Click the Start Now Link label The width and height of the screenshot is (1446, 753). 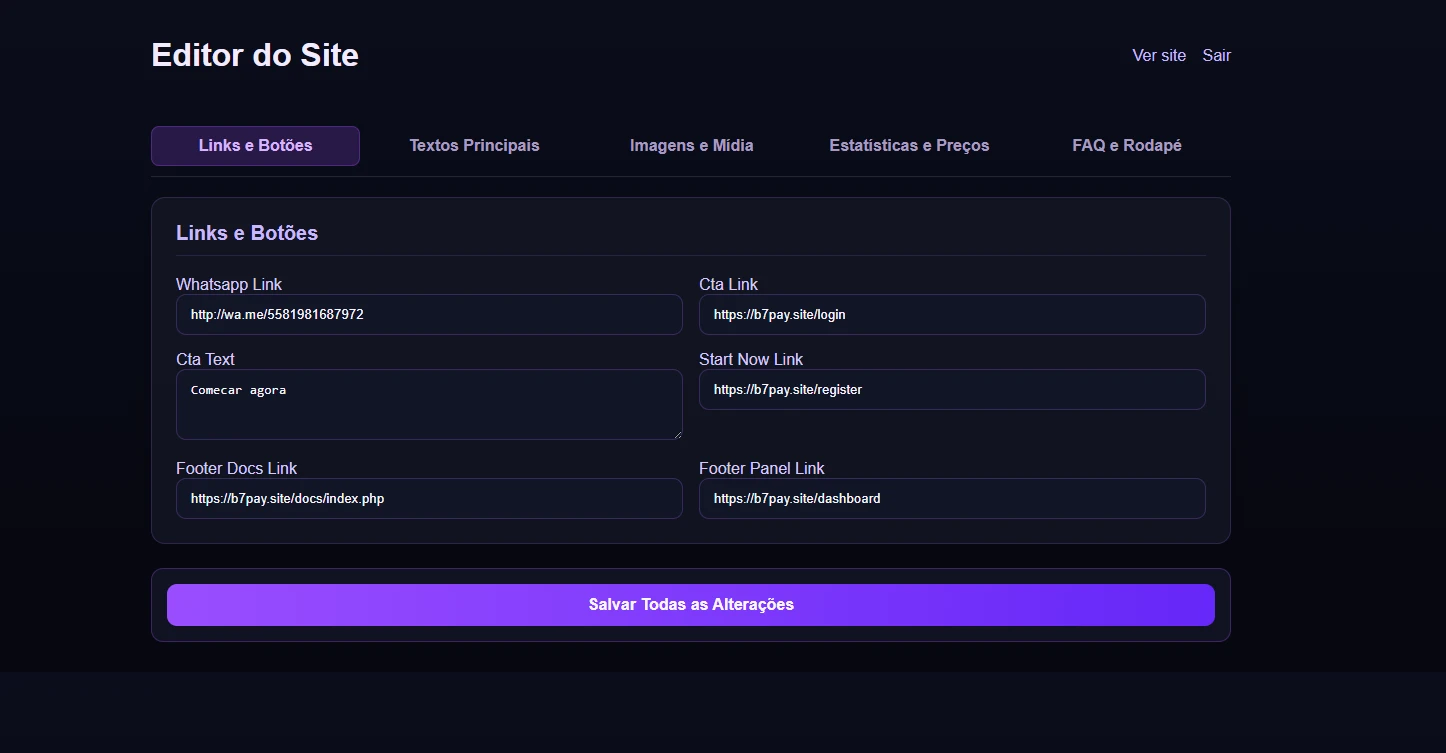click(x=751, y=359)
